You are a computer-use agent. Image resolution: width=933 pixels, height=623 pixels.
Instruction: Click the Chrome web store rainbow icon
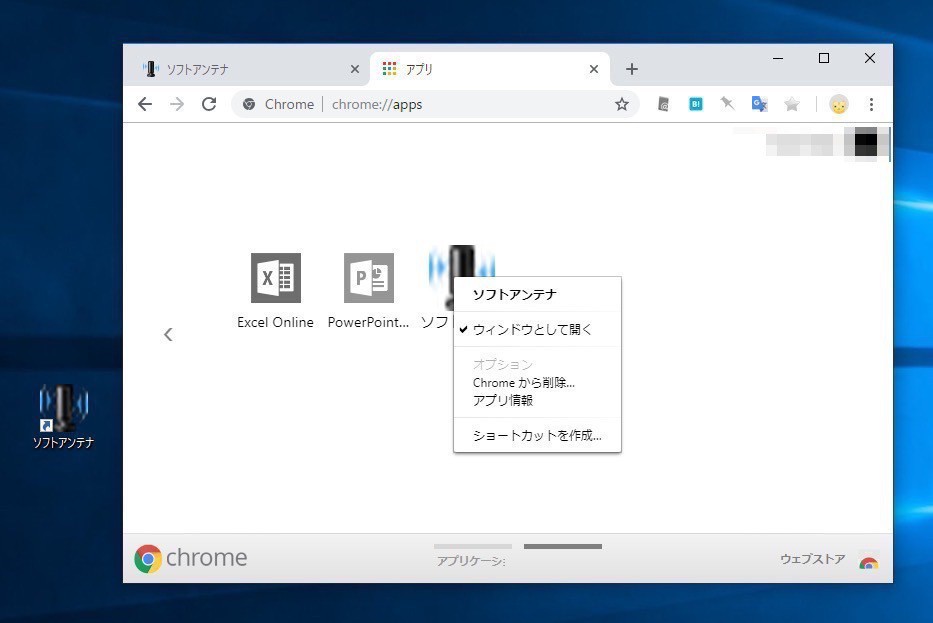click(869, 562)
